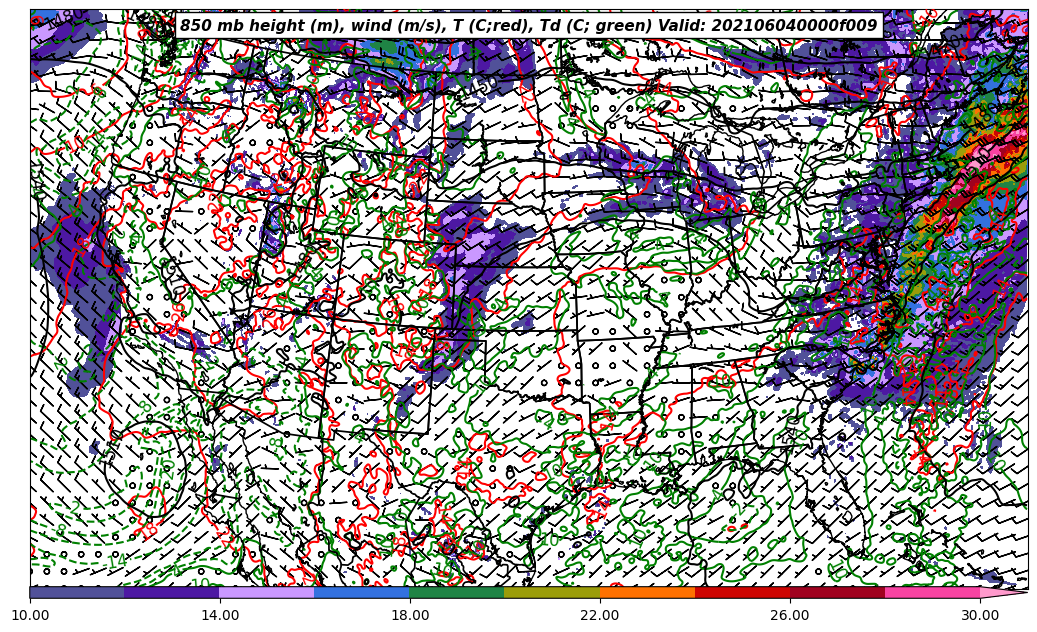Select the olive 20–22 colorbar segment
Viewport: 1037px width, 632px height.
552,592
